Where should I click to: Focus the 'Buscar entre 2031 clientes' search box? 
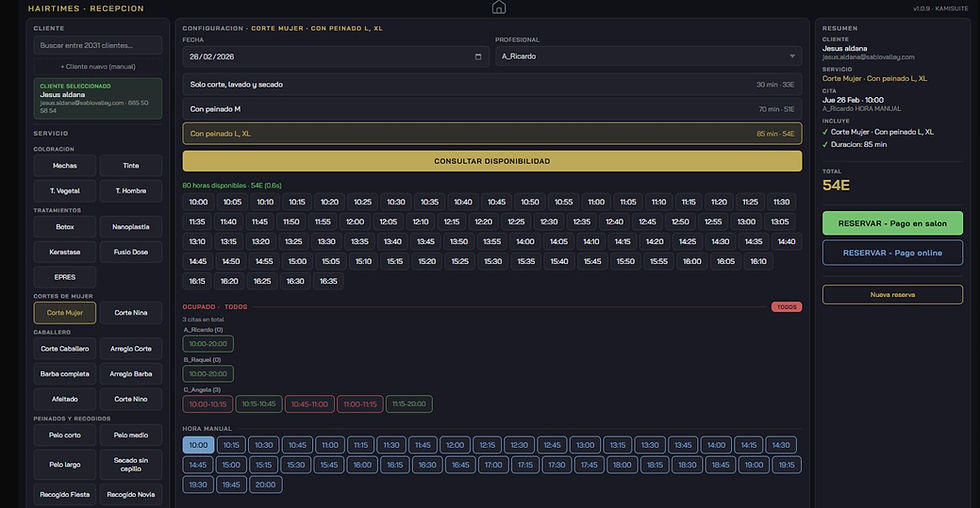[98, 45]
